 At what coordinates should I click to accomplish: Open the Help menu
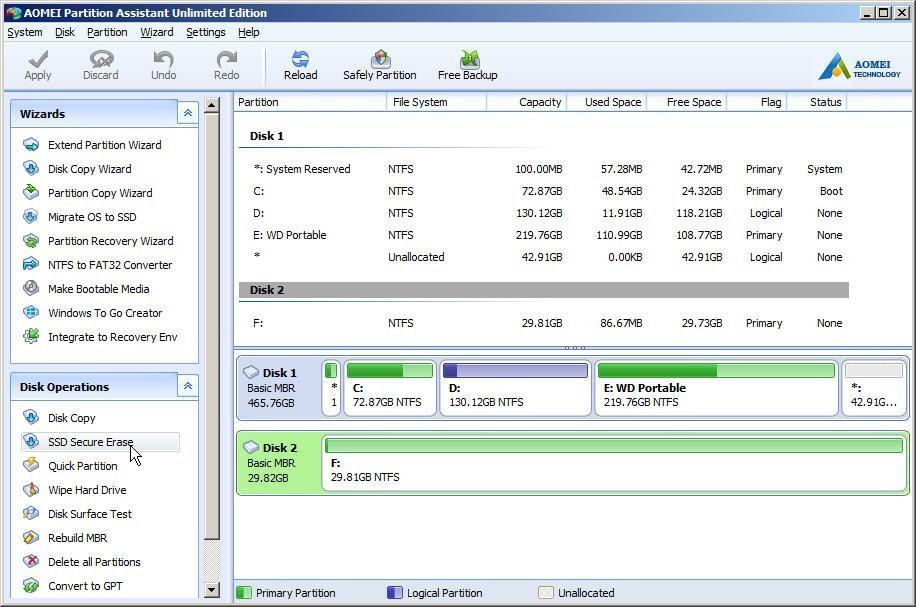(x=249, y=32)
